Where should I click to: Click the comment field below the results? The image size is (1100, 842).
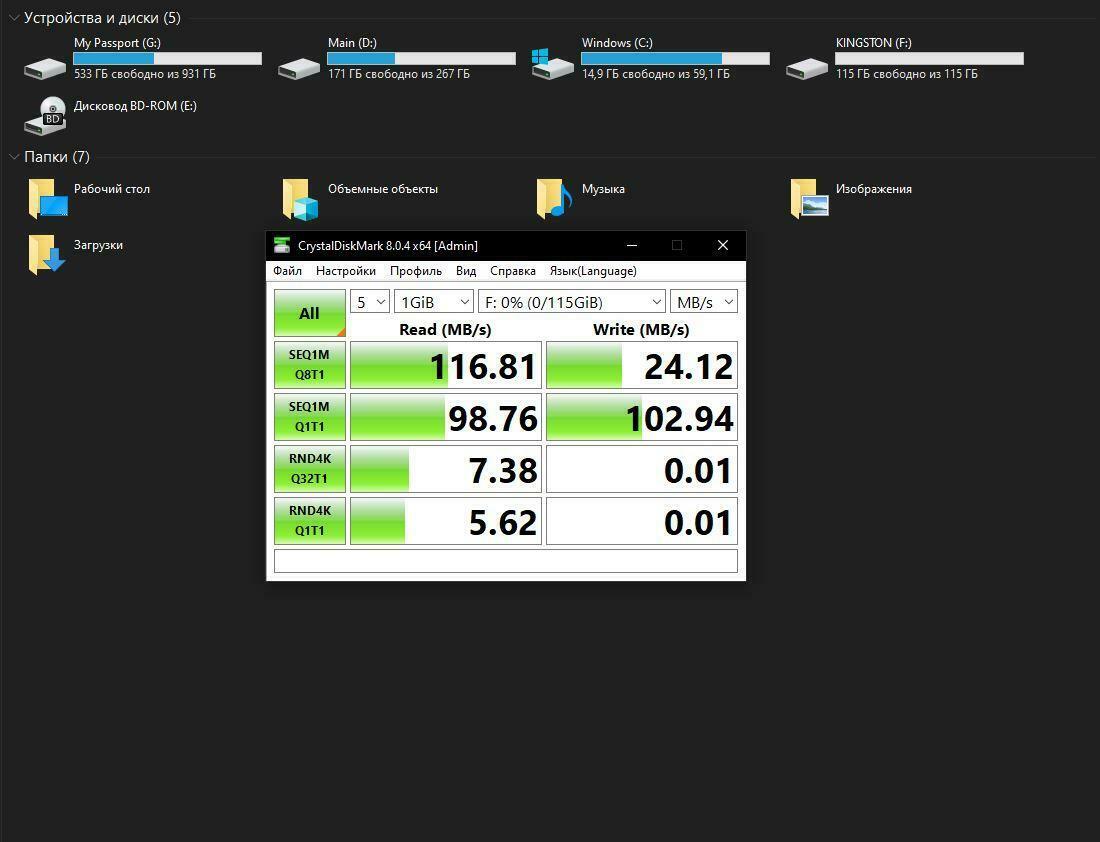[506, 561]
